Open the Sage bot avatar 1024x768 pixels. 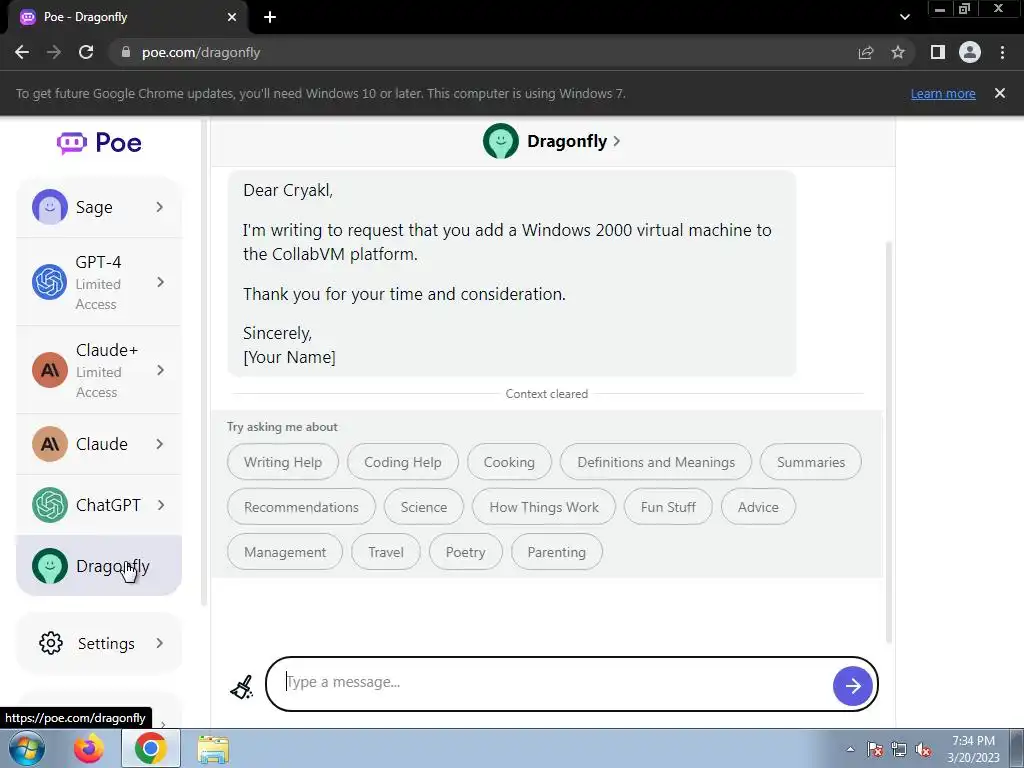pos(50,207)
